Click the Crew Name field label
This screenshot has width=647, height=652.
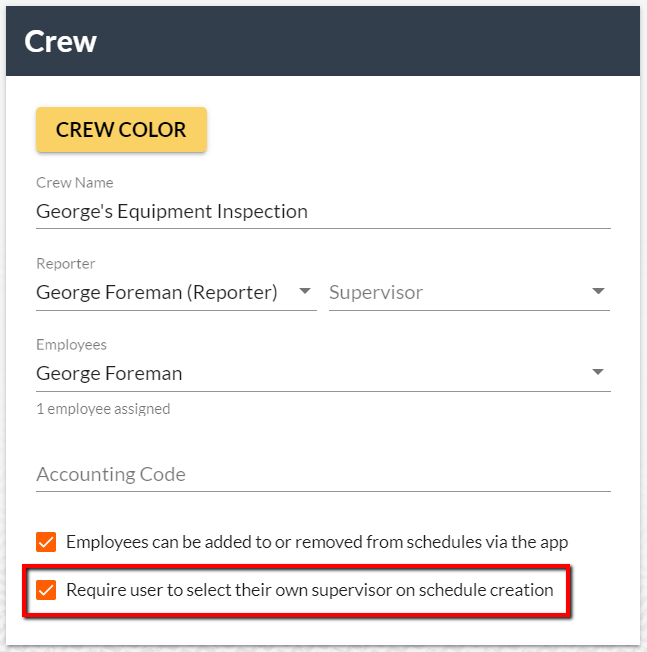[74, 183]
